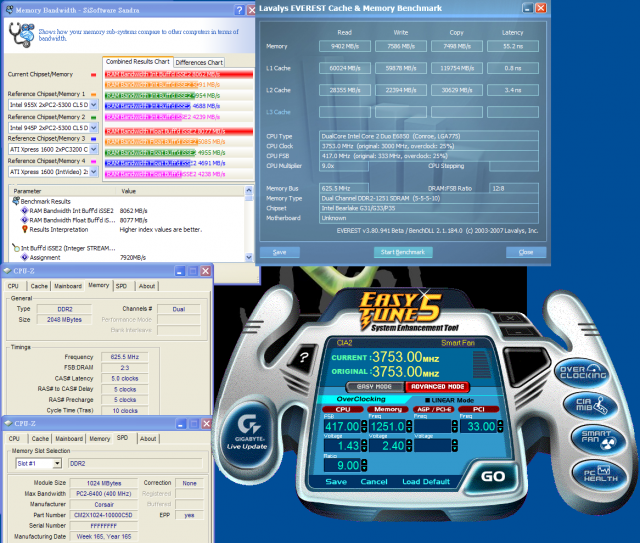Open the PC Health panel
The image size is (640, 543).
click(600, 473)
